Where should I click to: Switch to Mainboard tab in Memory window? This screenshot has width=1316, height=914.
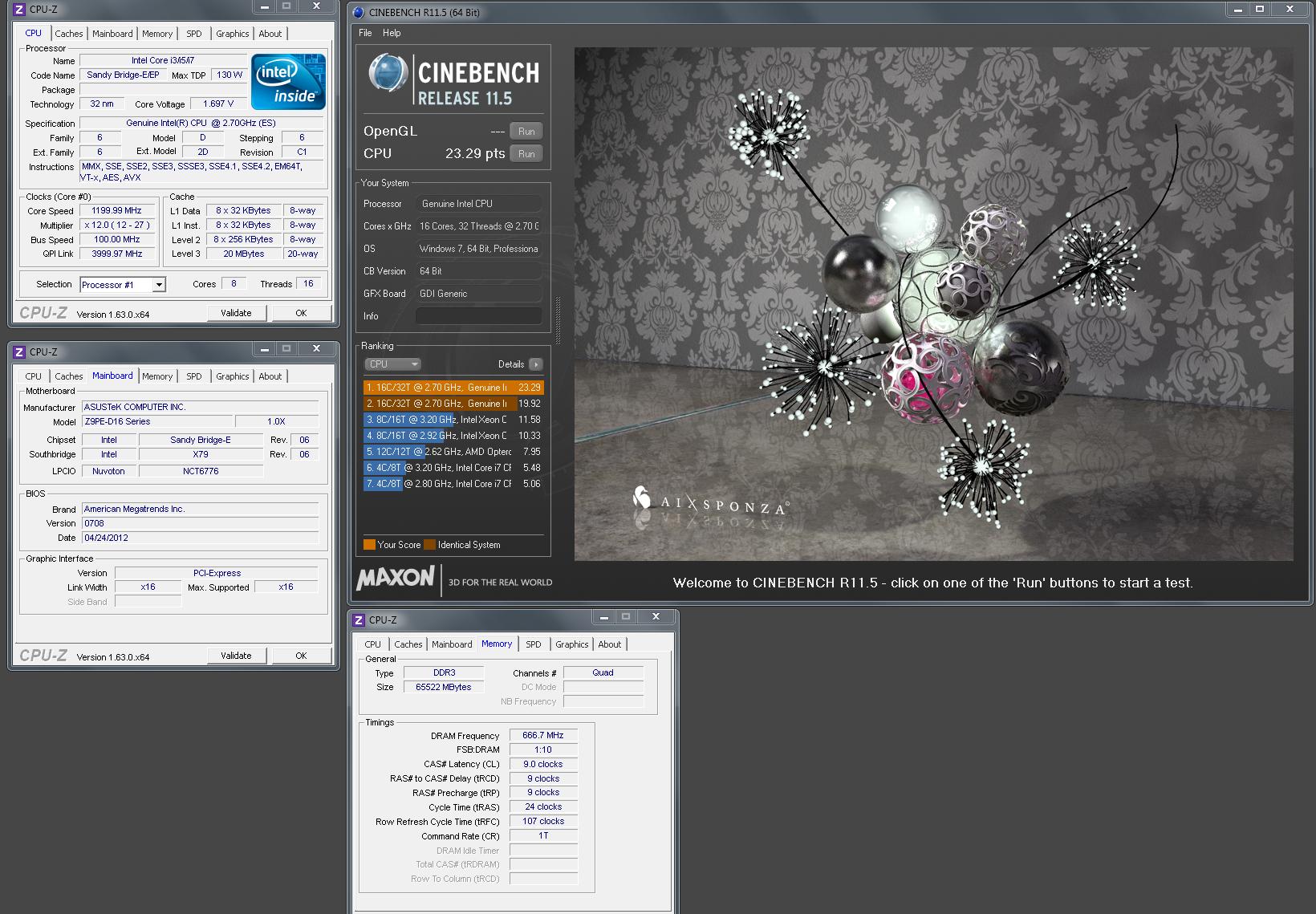tap(452, 644)
